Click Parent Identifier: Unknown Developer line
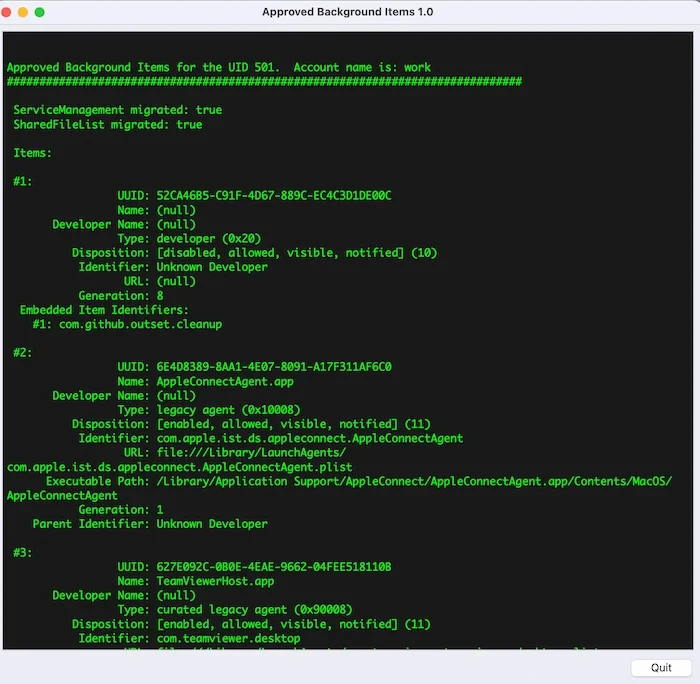Viewport: 700px width, 684px height. [150, 524]
